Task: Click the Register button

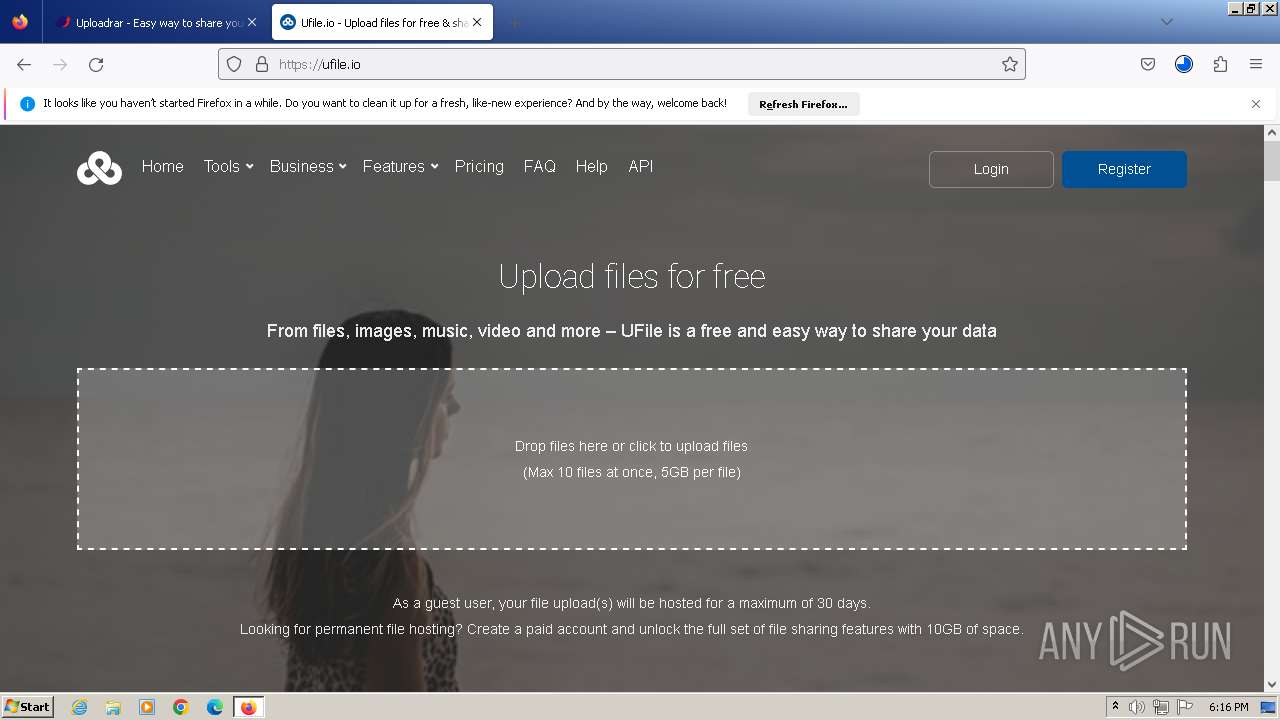Action: click(1124, 169)
